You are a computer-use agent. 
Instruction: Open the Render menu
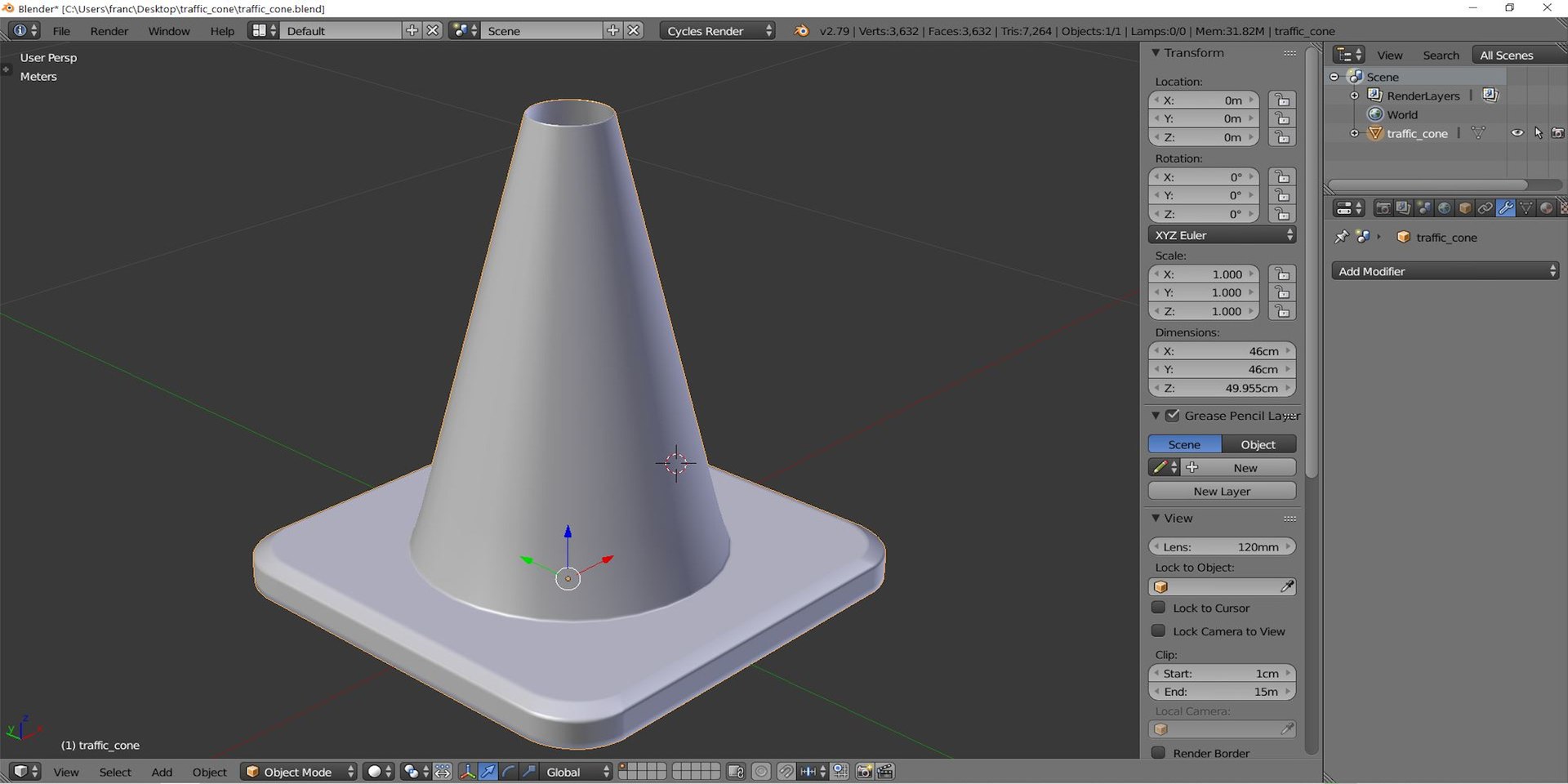(109, 31)
